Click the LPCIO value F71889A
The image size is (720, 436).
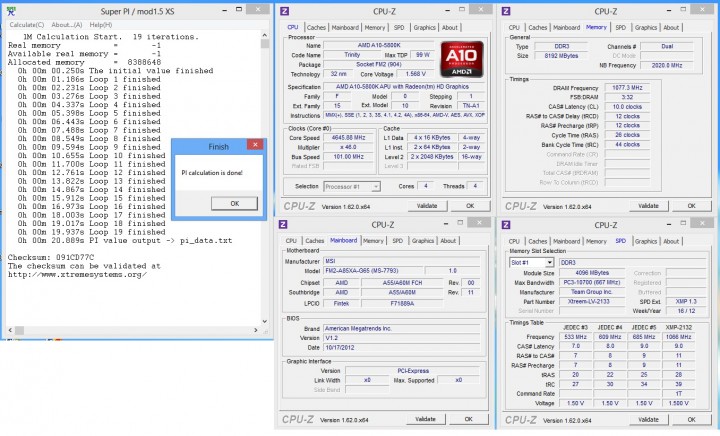402,303
